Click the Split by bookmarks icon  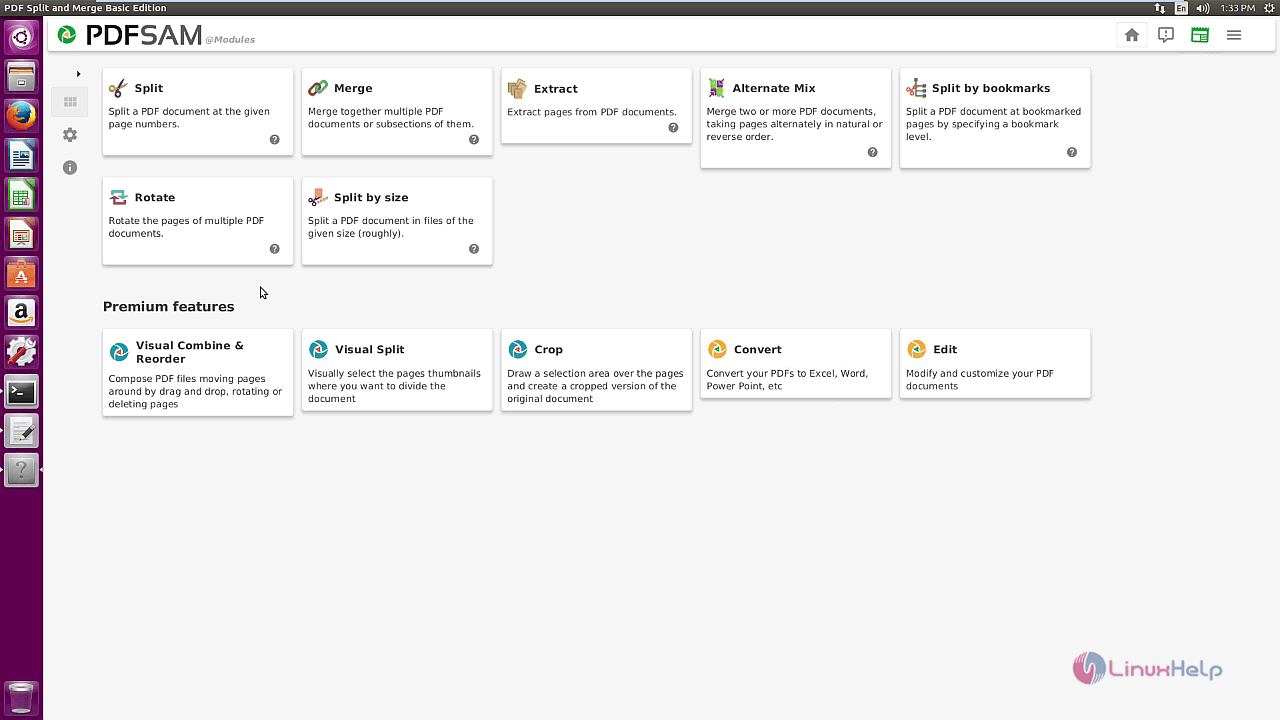(916, 88)
